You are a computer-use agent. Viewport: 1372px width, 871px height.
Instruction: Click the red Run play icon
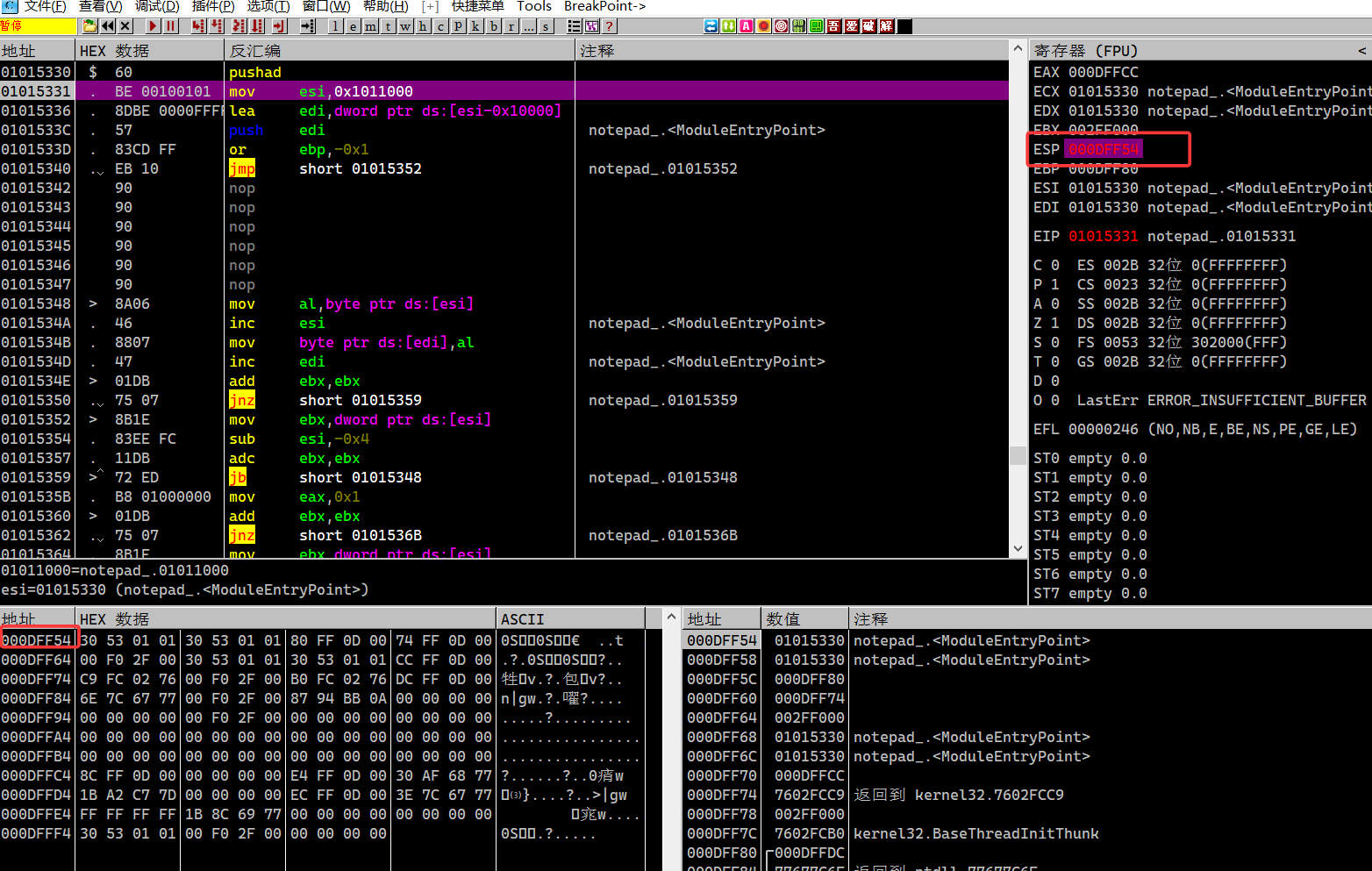pyautogui.click(x=153, y=26)
